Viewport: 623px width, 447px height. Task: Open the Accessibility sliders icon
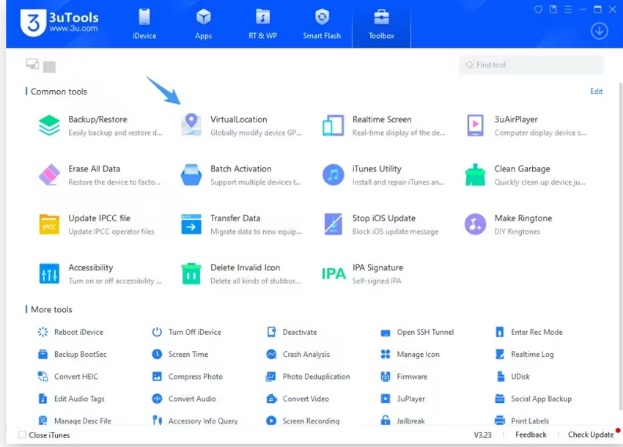[49, 274]
